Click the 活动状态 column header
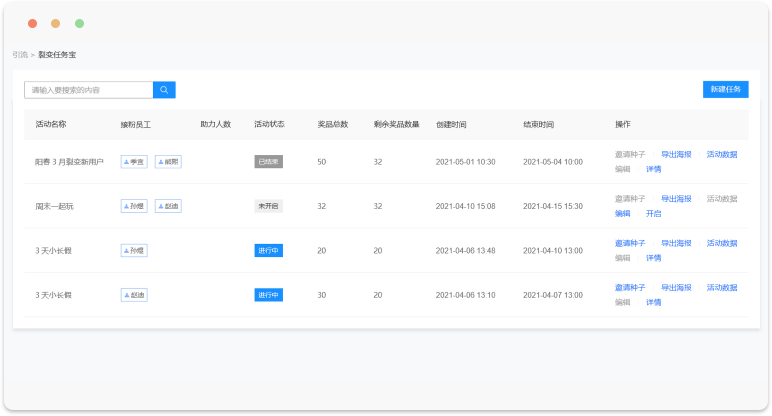772x416 pixels. tap(269, 125)
